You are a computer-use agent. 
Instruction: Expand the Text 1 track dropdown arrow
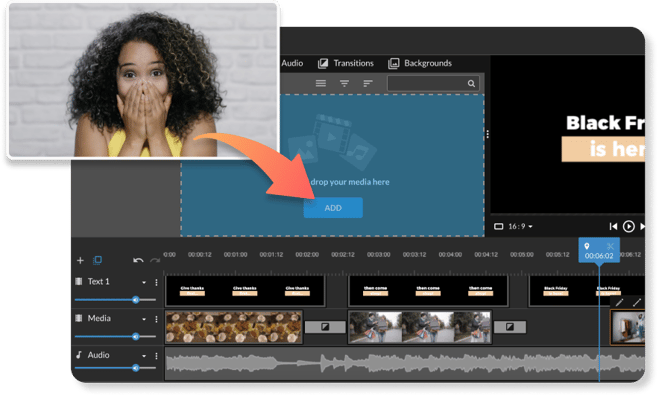pyautogui.click(x=144, y=282)
